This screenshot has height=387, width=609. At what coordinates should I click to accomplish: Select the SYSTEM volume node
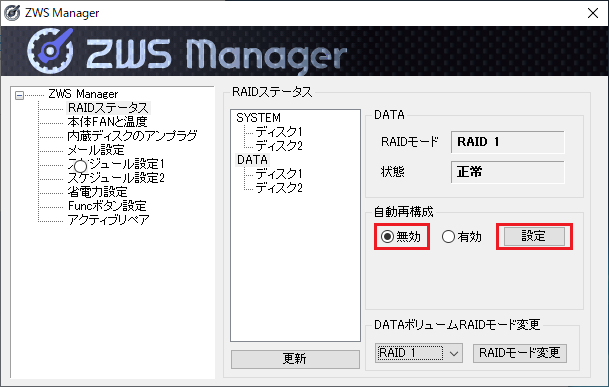click(x=258, y=118)
